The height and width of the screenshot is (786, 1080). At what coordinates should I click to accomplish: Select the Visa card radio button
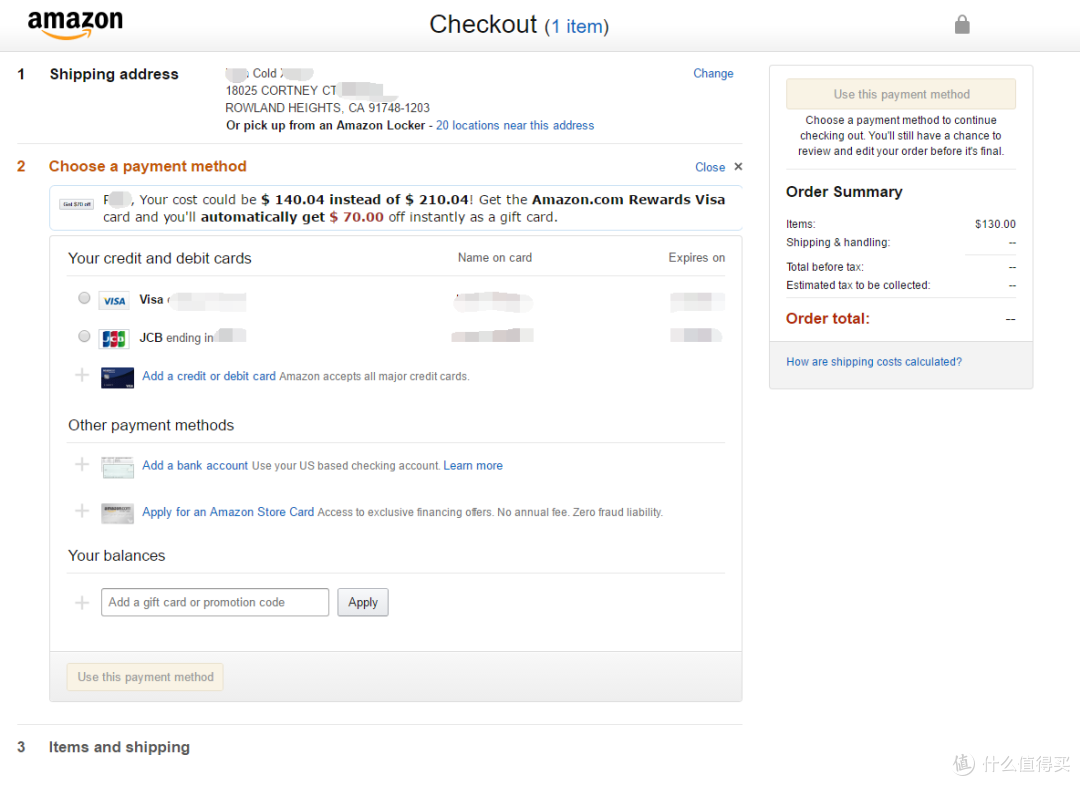(x=84, y=298)
